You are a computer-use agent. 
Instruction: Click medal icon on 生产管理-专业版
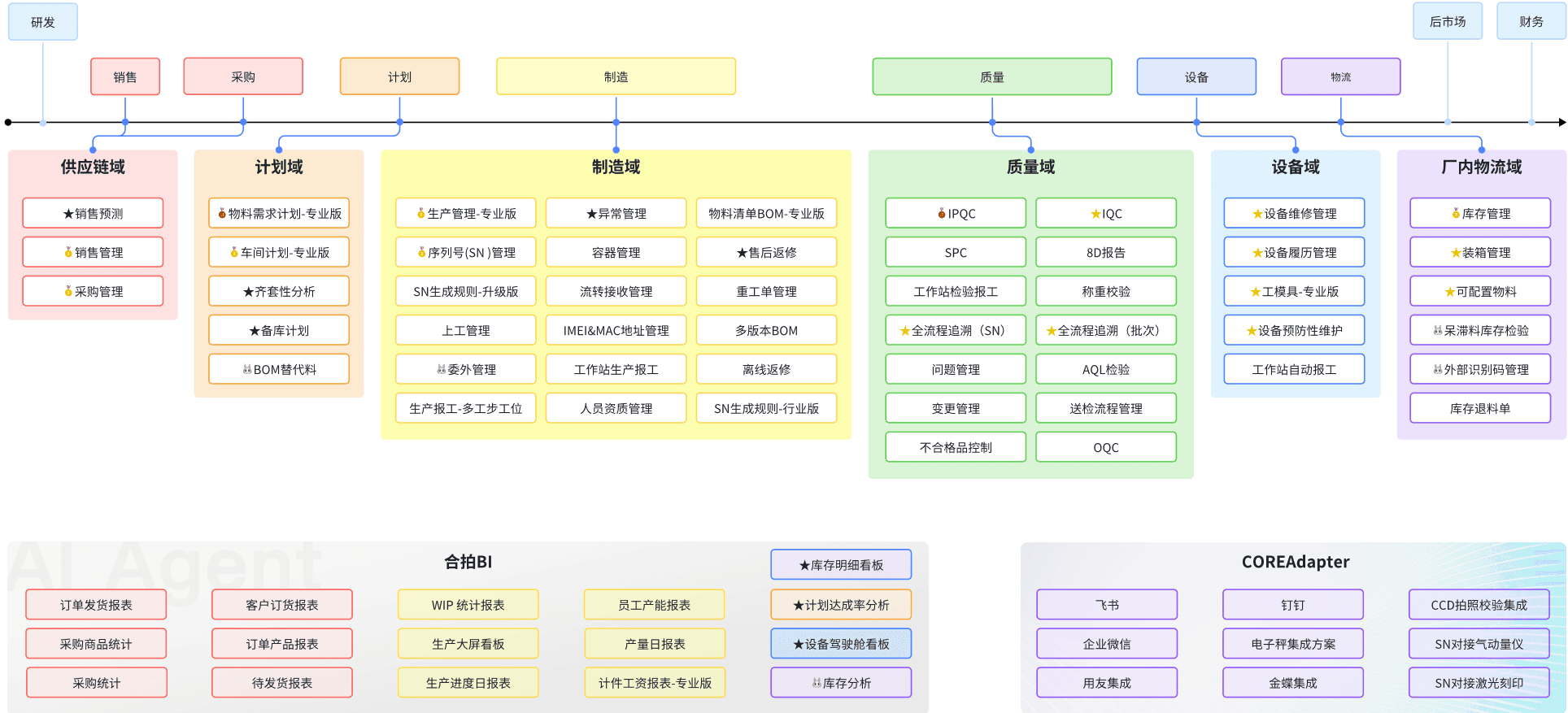[421, 213]
